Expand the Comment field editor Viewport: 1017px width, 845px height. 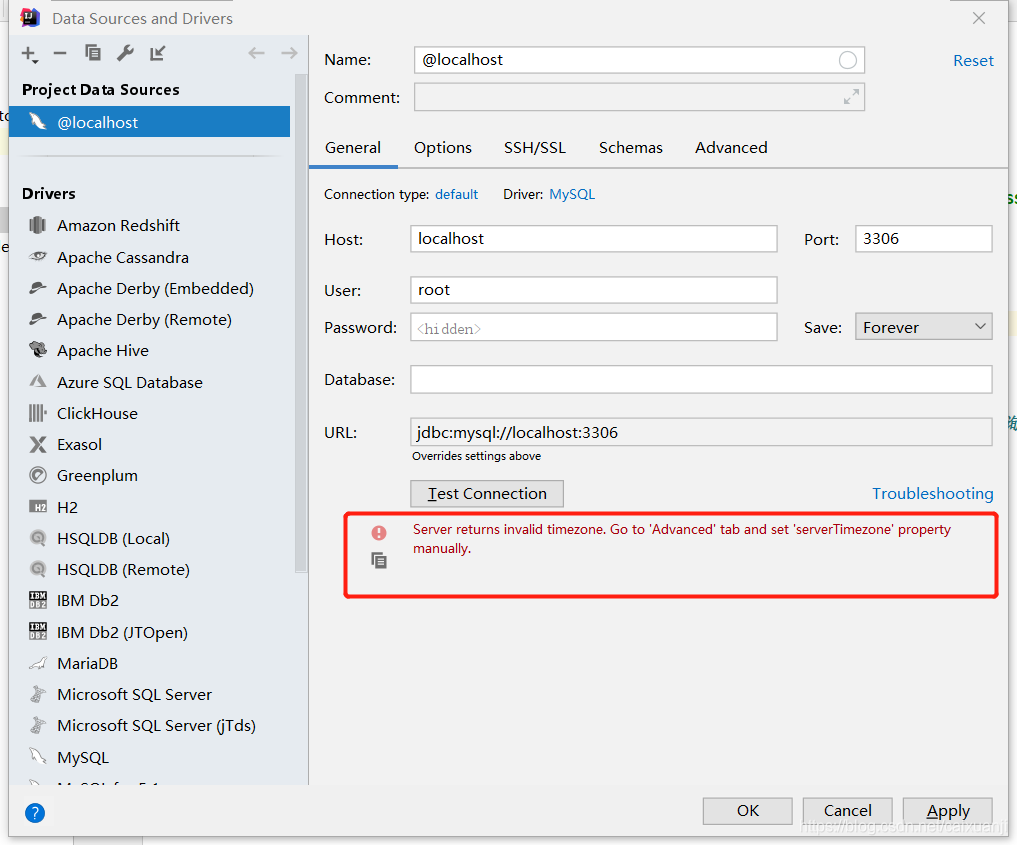coord(852,97)
